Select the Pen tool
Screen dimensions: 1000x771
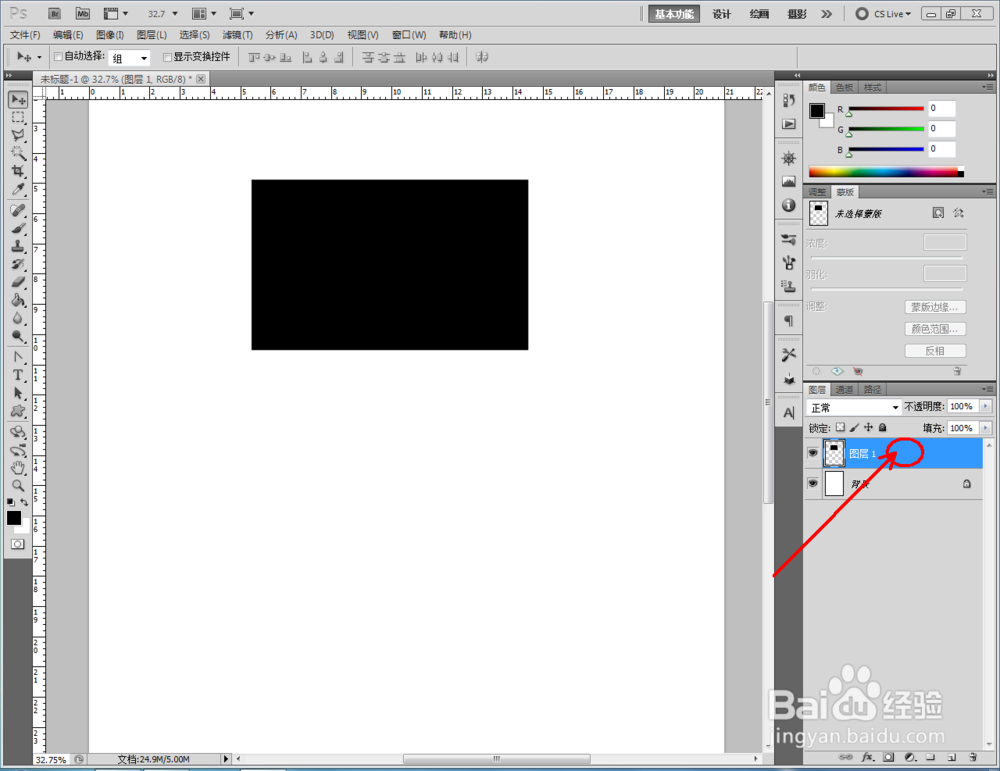tap(18, 357)
